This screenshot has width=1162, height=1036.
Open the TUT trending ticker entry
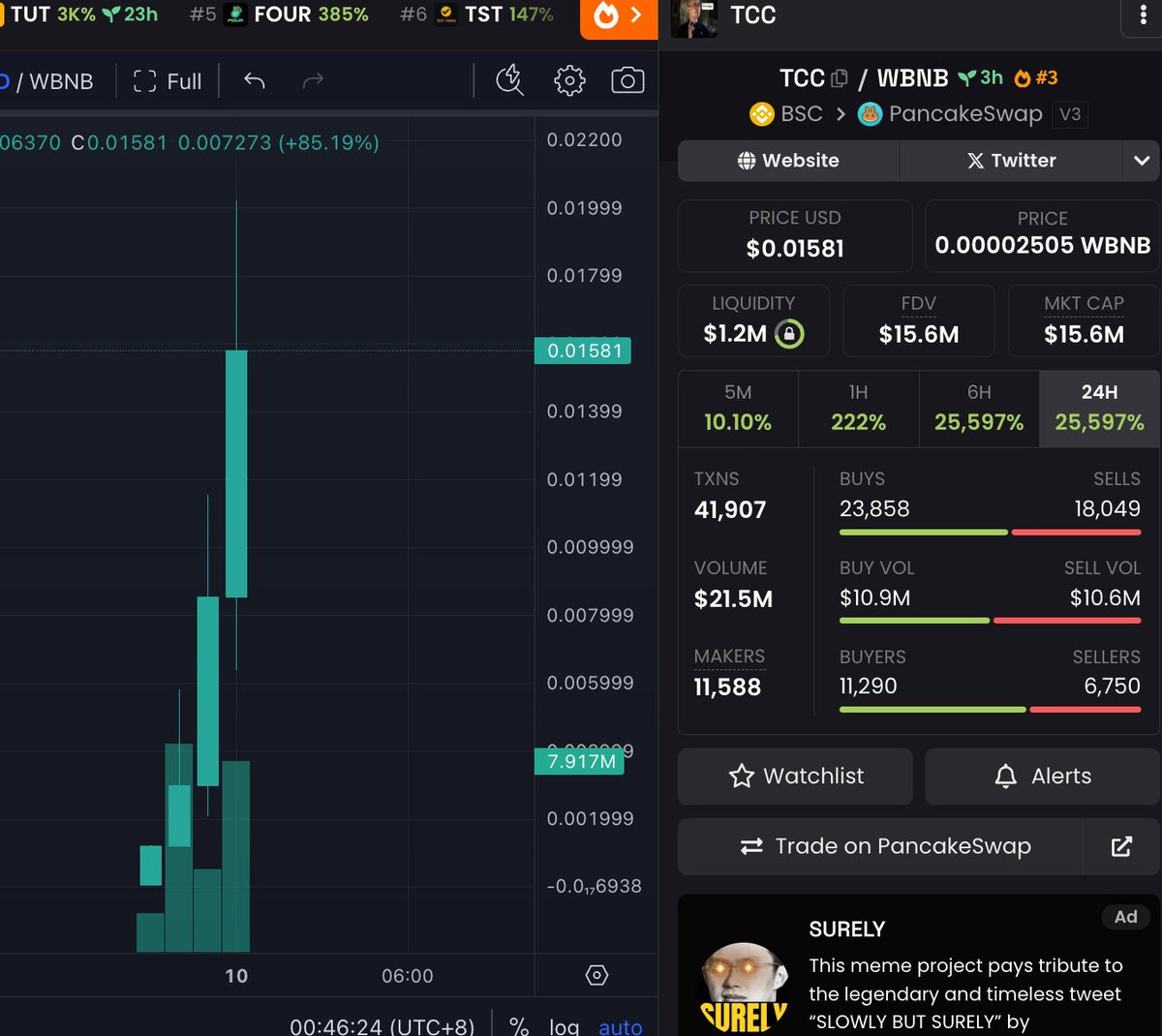[x=79, y=15]
